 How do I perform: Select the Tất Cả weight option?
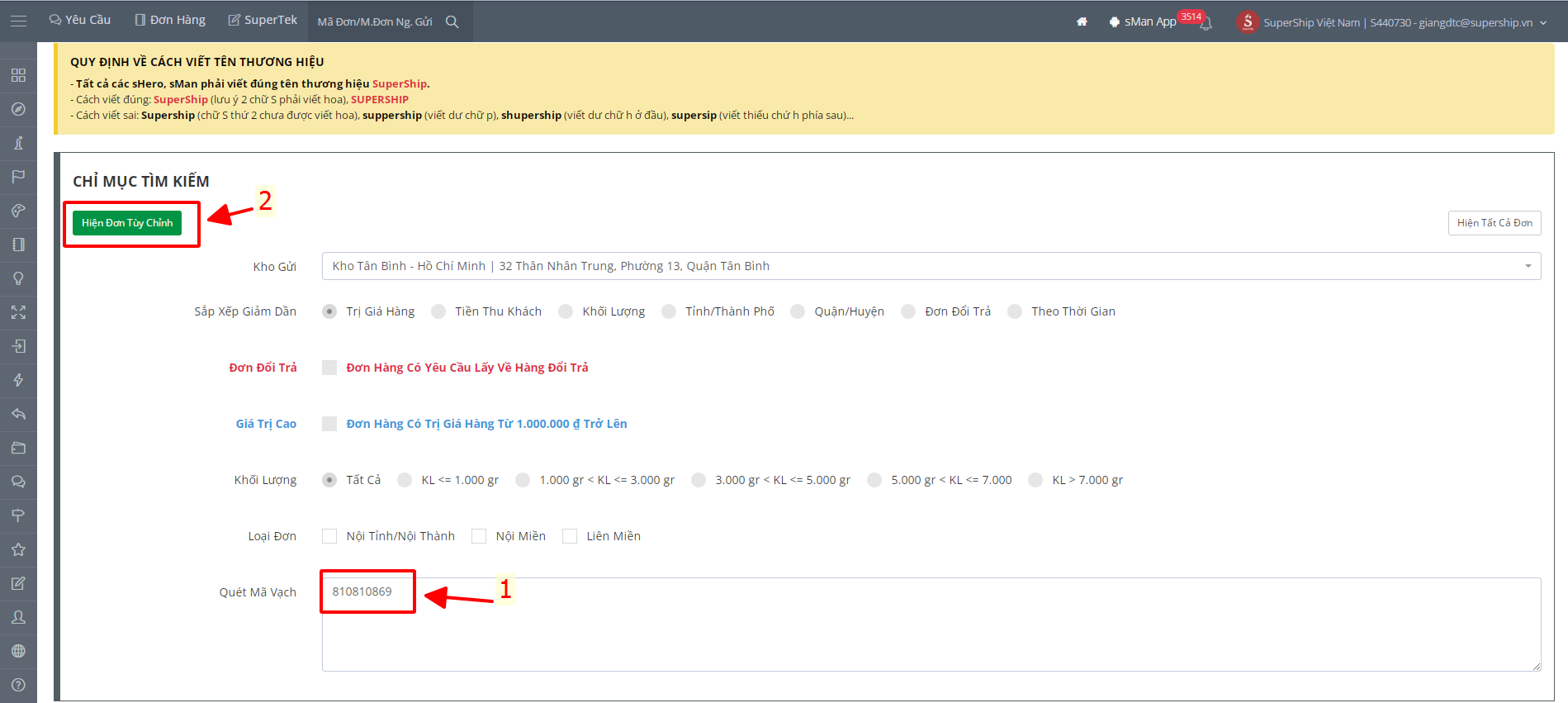pyautogui.click(x=329, y=480)
